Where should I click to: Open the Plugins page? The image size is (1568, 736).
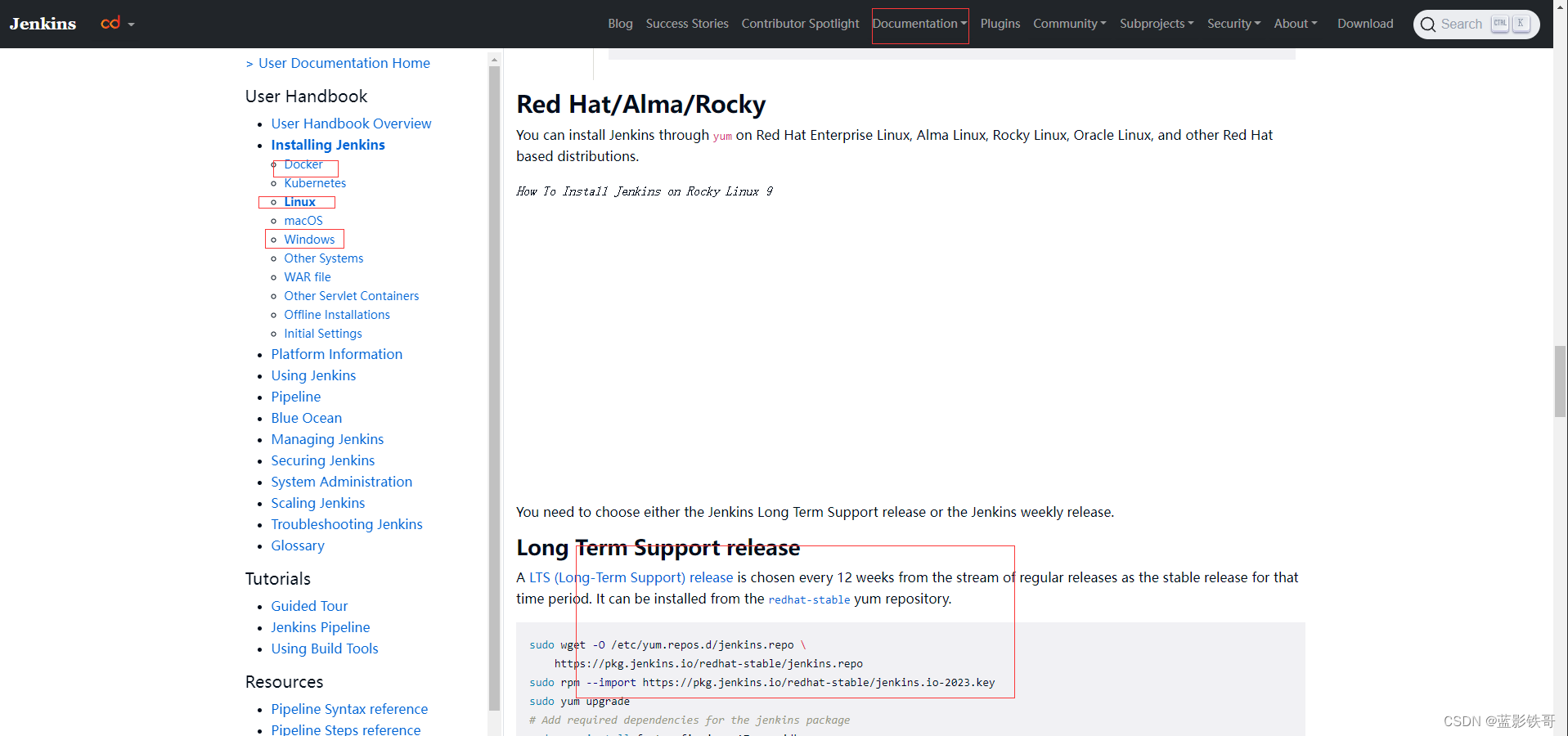(1000, 24)
